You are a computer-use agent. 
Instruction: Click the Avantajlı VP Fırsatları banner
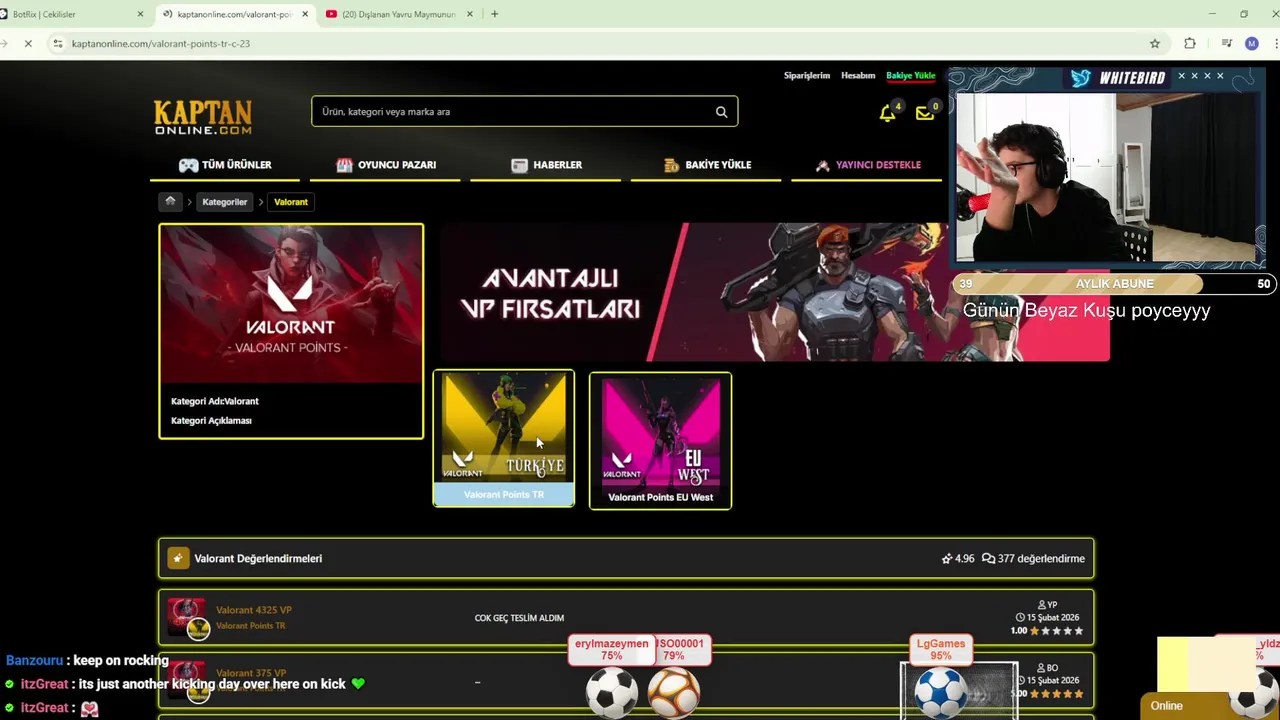click(775, 292)
